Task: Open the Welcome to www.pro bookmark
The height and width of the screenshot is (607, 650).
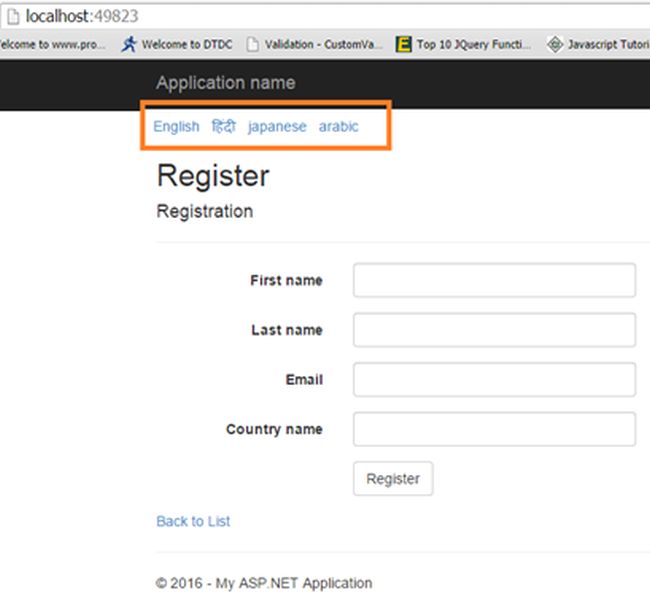Action: (x=52, y=44)
